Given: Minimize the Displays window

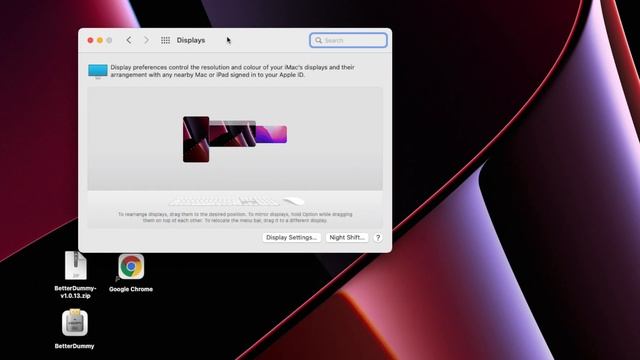Looking at the screenshot, I should click(100, 40).
